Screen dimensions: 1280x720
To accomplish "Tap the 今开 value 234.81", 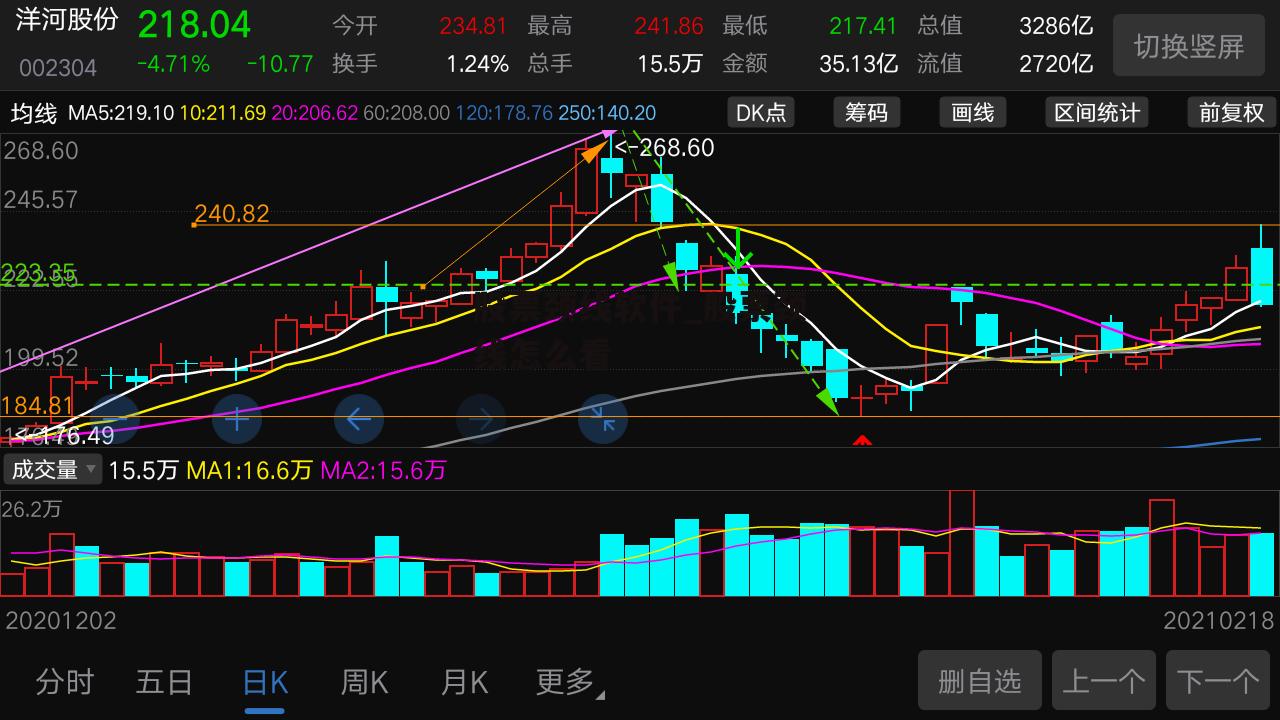I will pyautogui.click(x=473, y=26).
